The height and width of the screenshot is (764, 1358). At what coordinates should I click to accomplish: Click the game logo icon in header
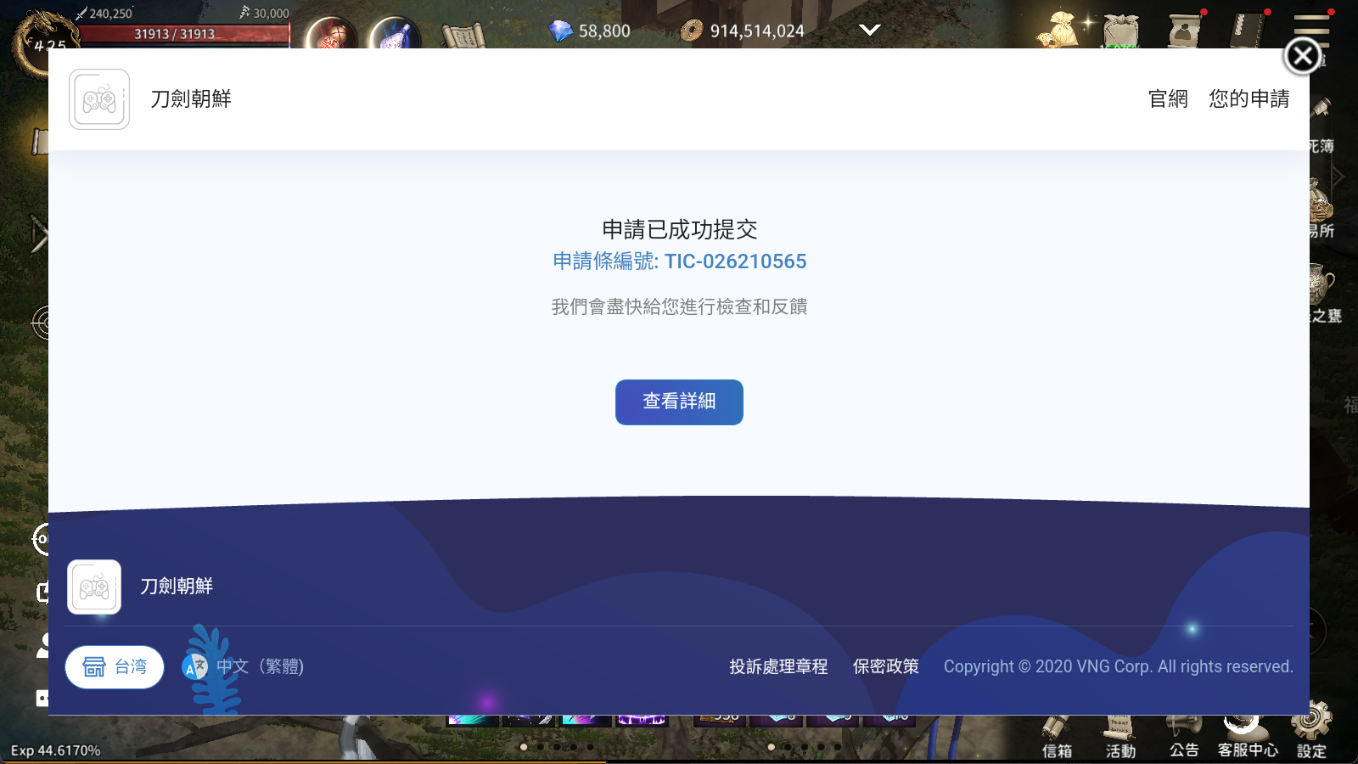(x=99, y=99)
